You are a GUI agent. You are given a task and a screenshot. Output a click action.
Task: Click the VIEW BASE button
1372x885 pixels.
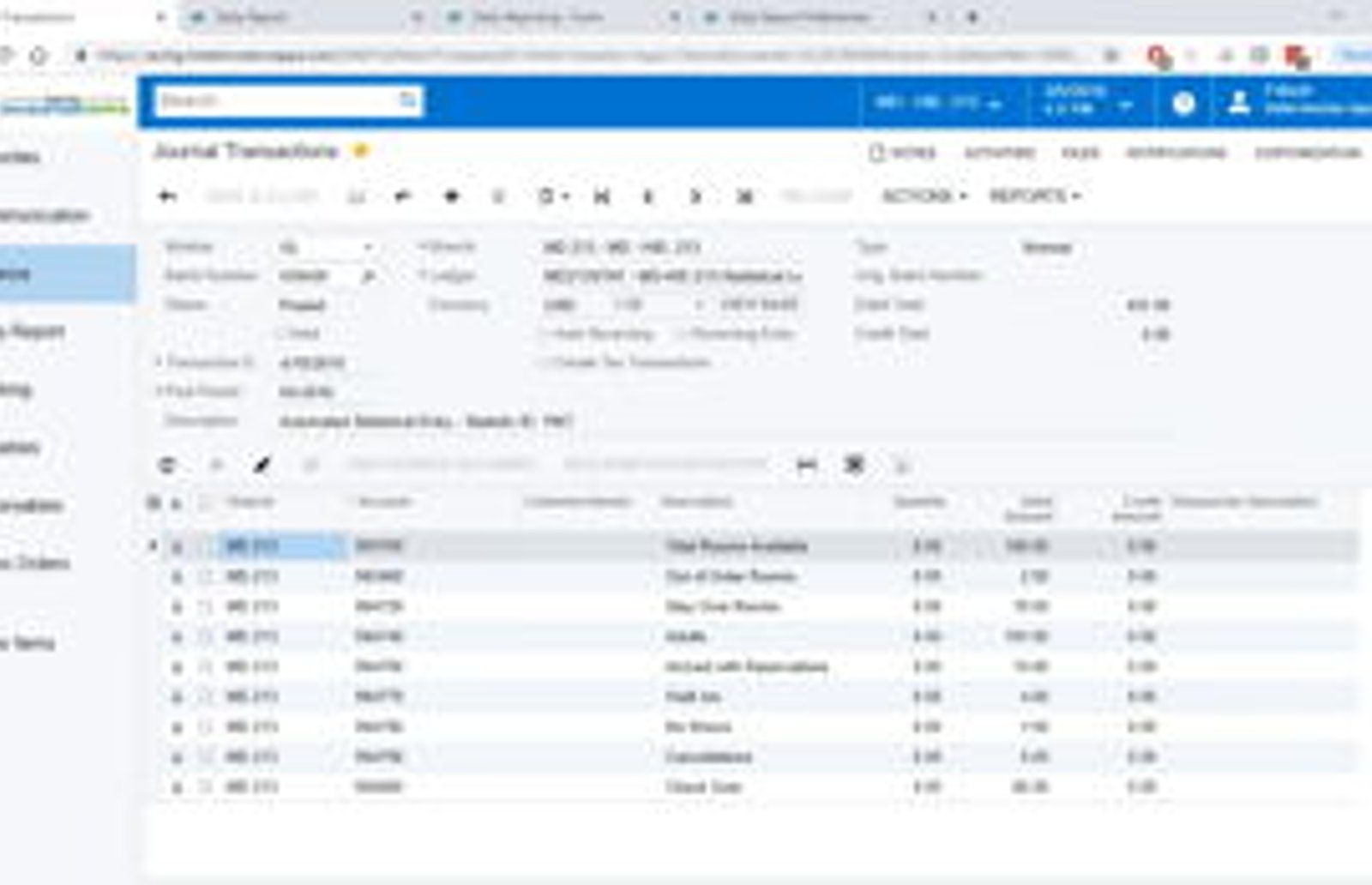click(x=759, y=305)
